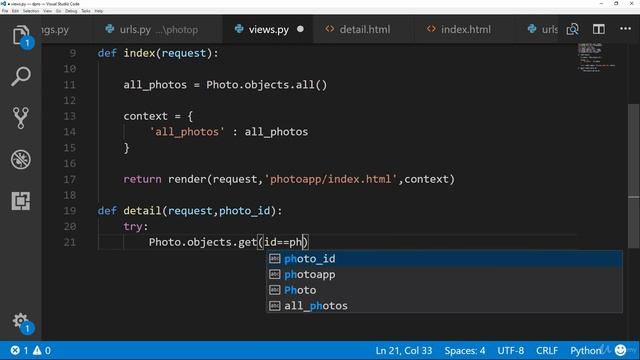The width and height of the screenshot is (640, 360).
Task: Open the Extensions view
Action: 20,201
